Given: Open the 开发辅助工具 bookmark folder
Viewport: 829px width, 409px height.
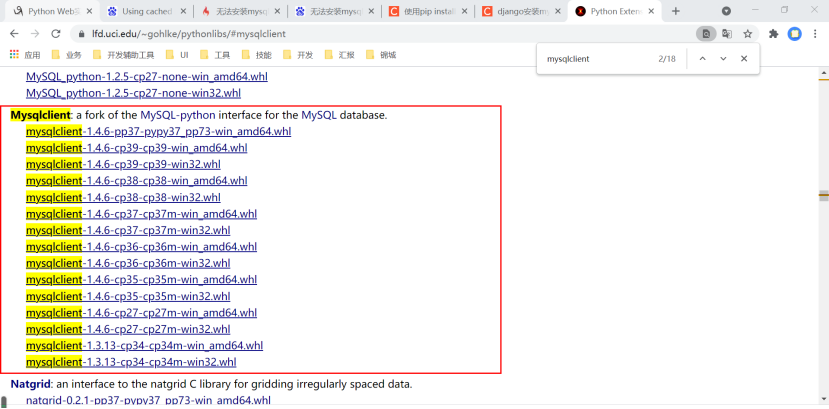Looking at the screenshot, I should tap(123, 54).
